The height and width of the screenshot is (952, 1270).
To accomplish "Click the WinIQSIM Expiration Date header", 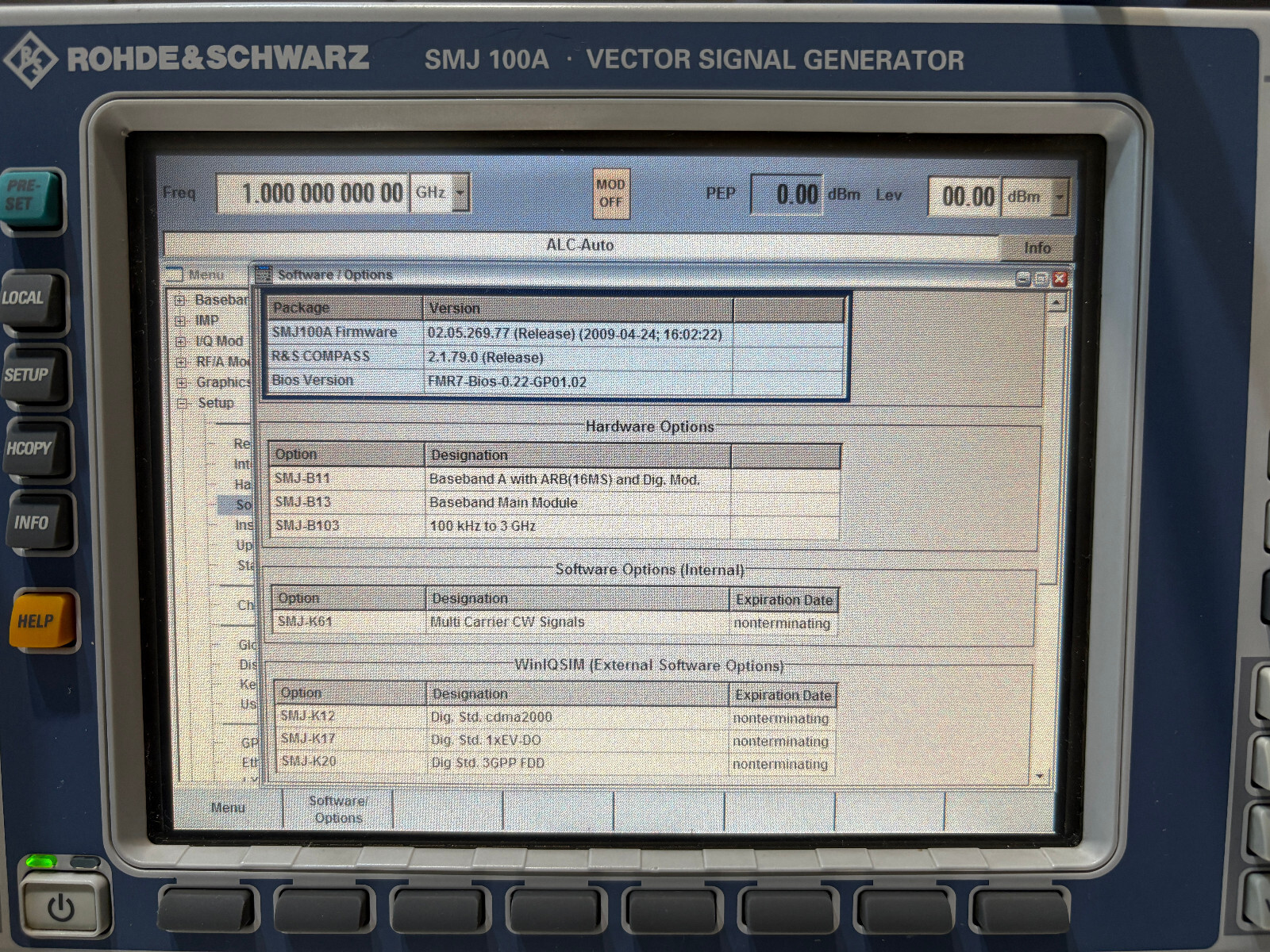I will click(x=783, y=695).
